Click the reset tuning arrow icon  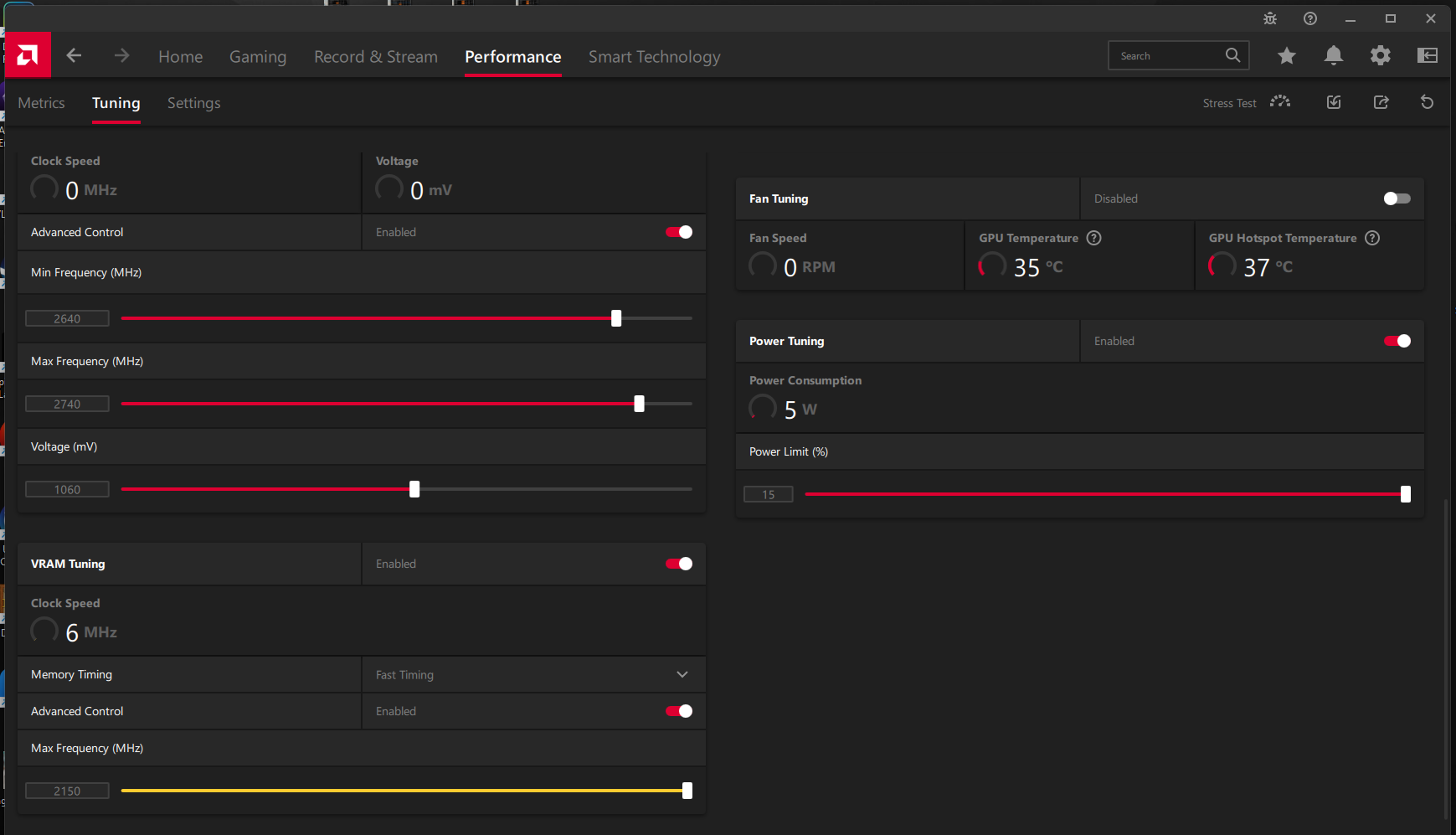[1427, 102]
